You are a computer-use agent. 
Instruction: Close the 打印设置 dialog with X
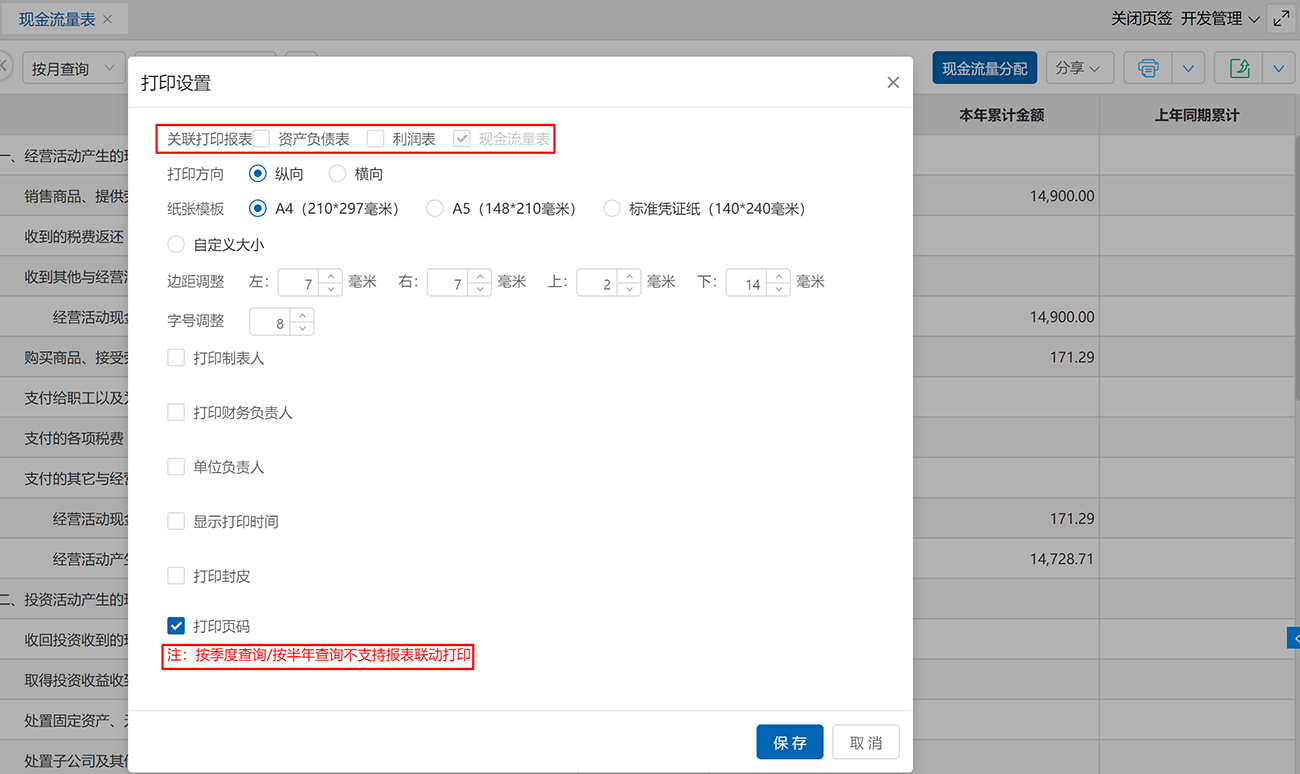pyautogui.click(x=893, y=83)
